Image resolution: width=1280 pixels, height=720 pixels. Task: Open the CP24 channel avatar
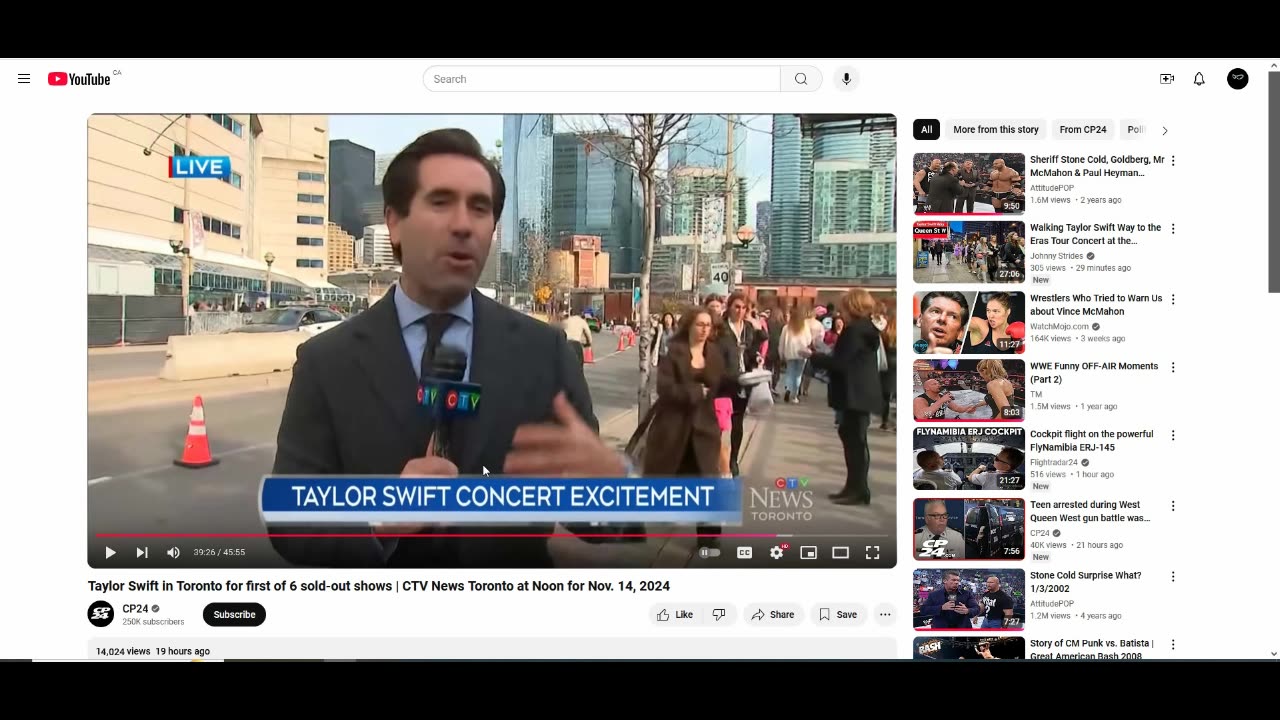point(101,614)
